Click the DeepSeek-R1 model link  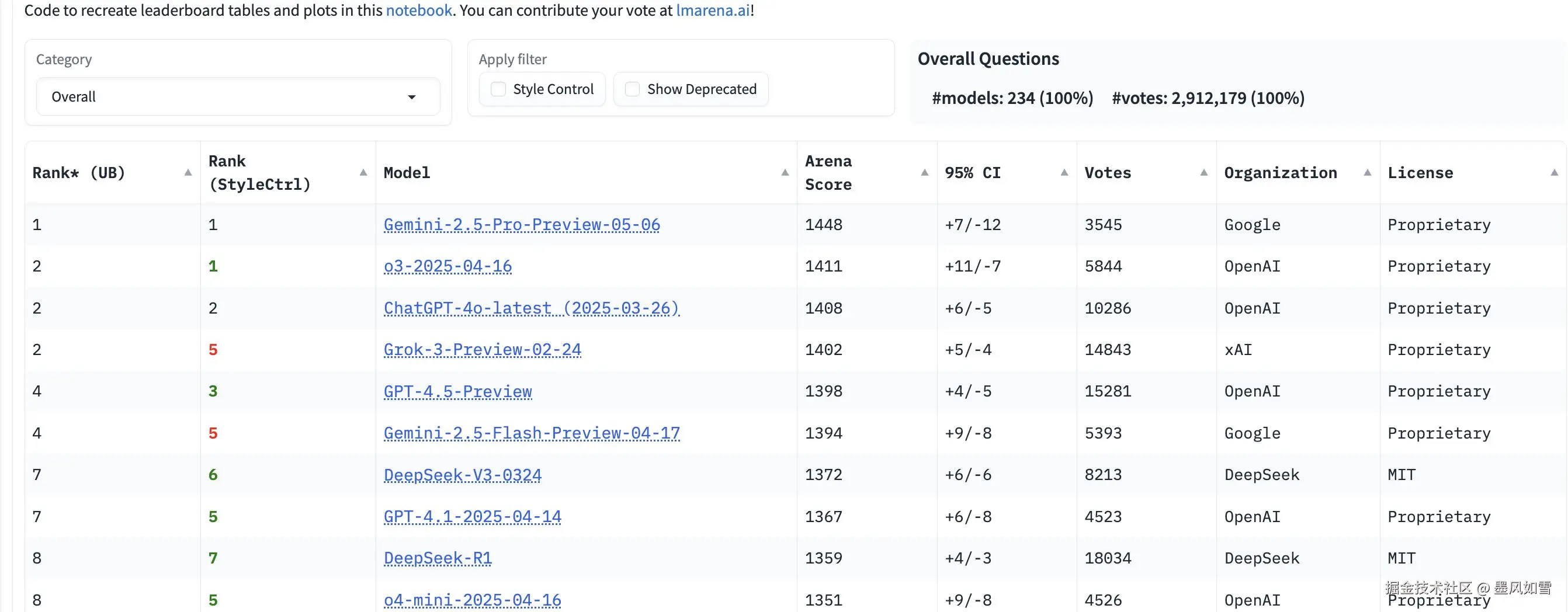click(x=438, y=558)
